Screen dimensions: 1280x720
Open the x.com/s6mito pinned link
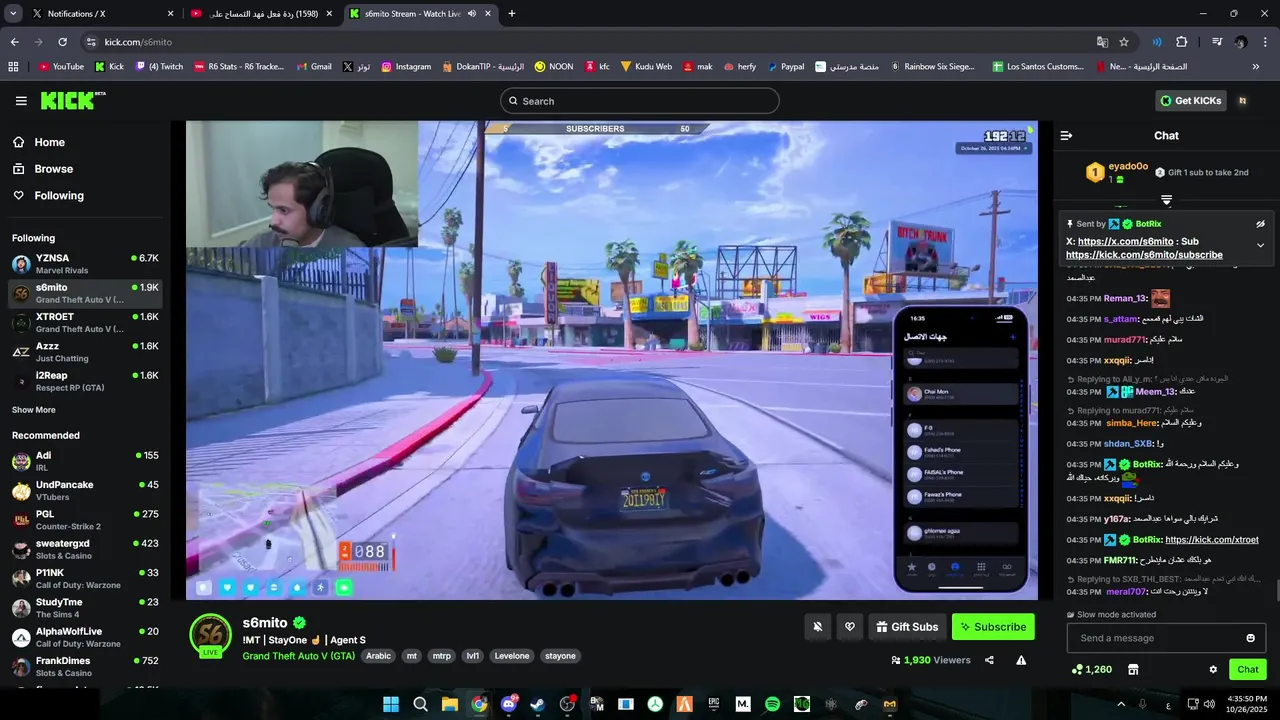[1125, 241]
